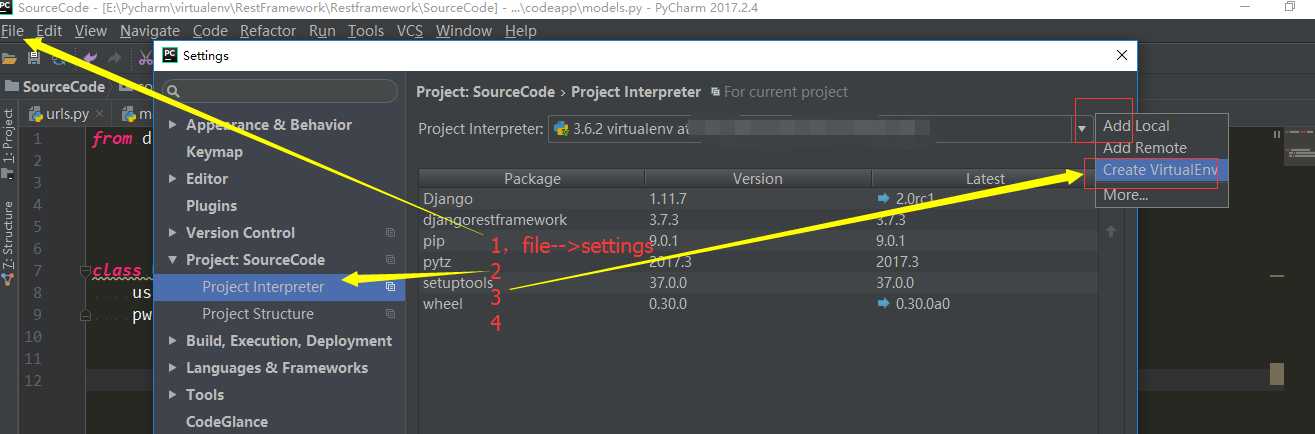Click the Settings search field
Screen dimensions: 1315x434
point(281,91)
